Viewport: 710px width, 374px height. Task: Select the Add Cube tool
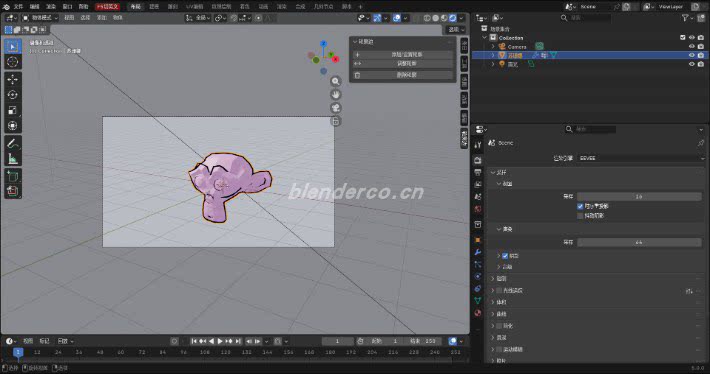point(13,177)
